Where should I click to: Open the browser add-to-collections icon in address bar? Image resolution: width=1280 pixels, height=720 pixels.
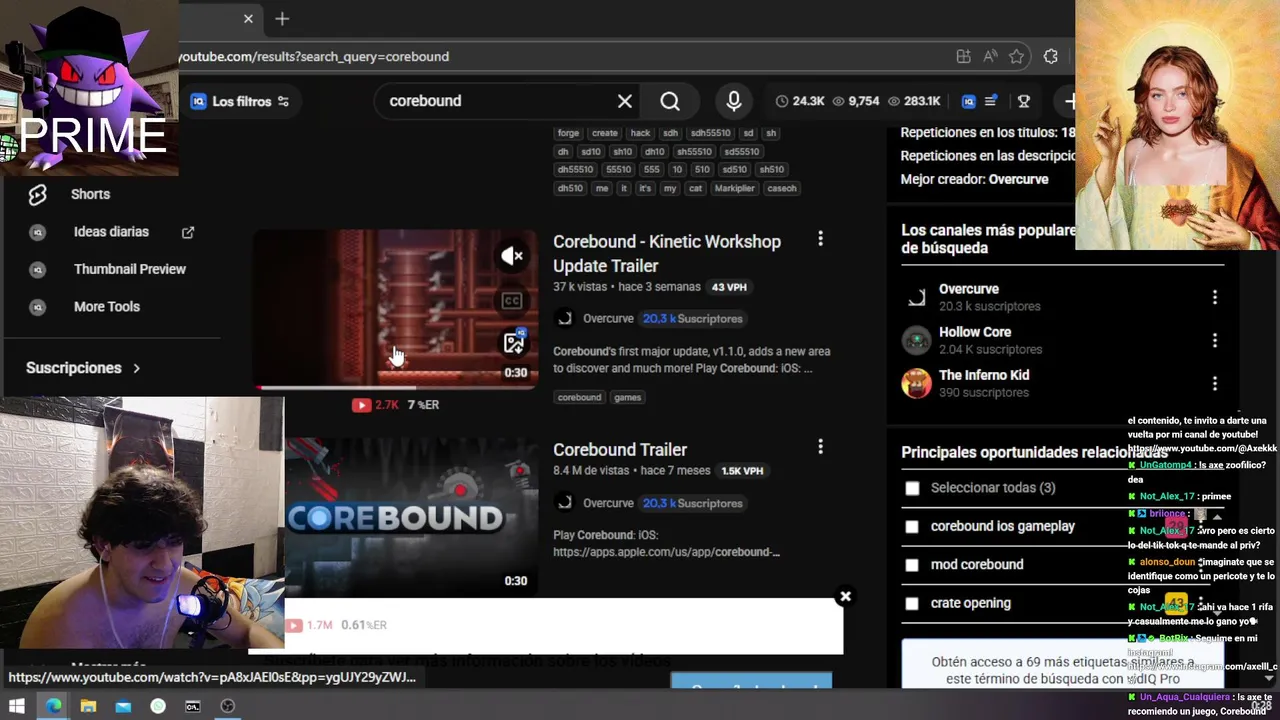(x=963, y=57)
